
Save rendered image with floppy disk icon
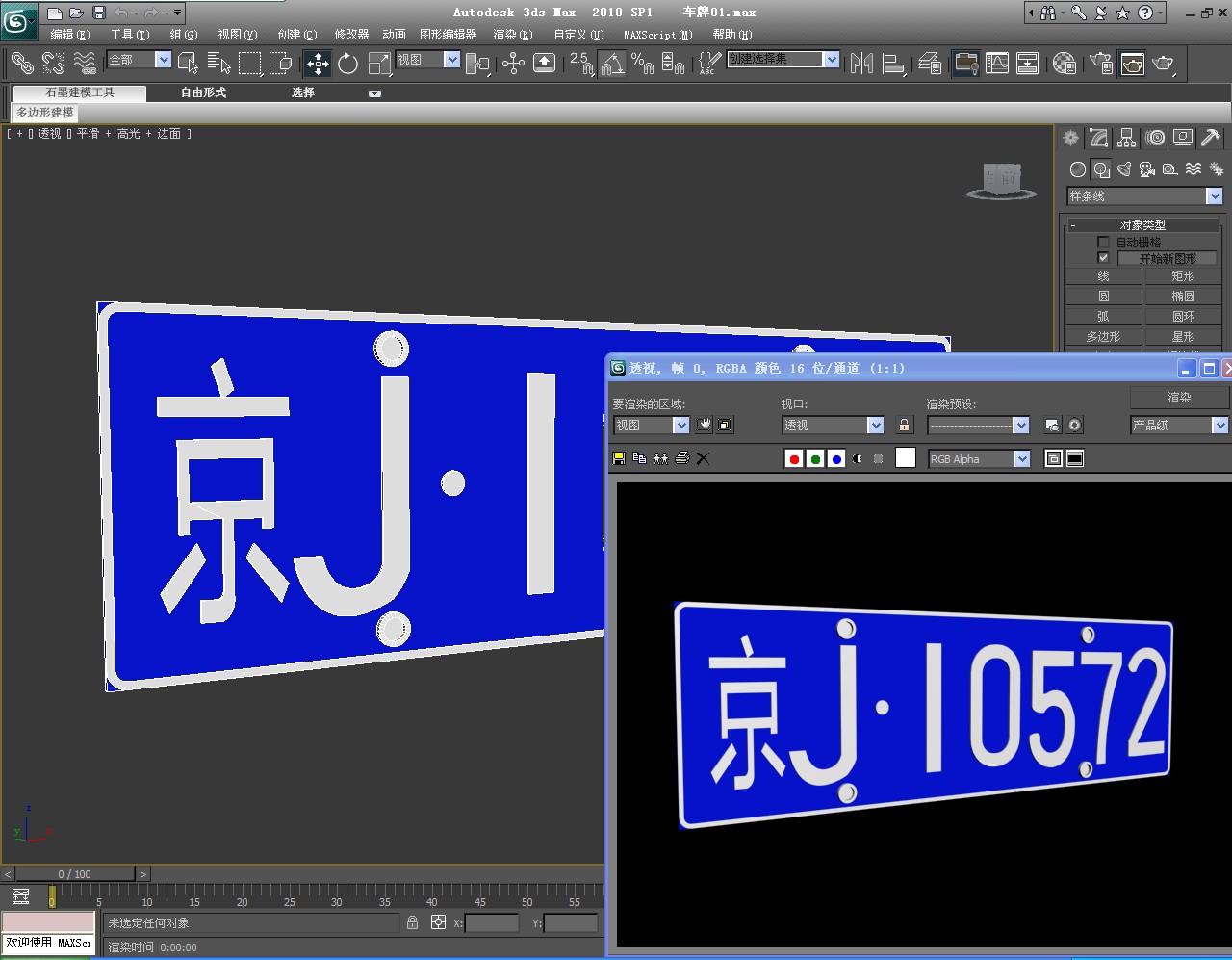coord(619,458)
